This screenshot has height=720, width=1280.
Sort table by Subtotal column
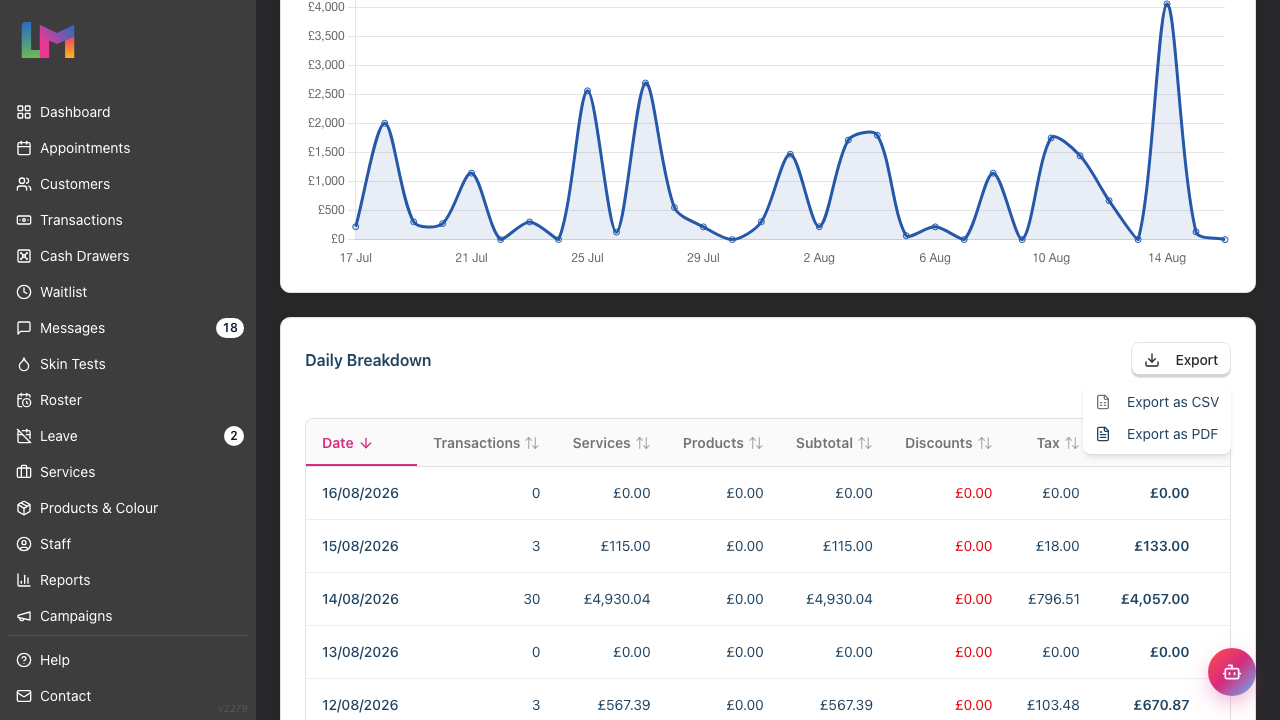(834, 443)
